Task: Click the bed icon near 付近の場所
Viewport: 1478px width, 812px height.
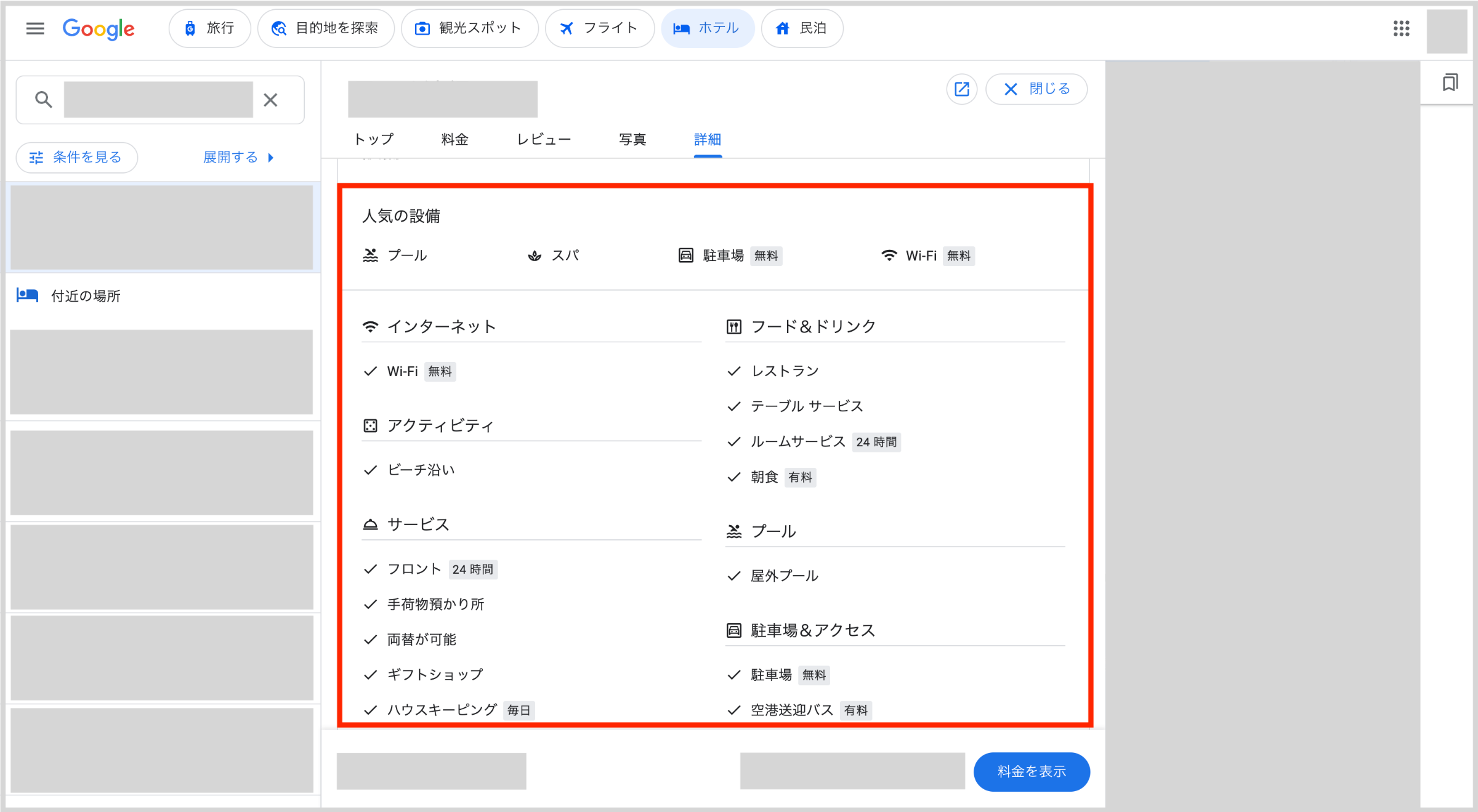Action: (27, 295)
